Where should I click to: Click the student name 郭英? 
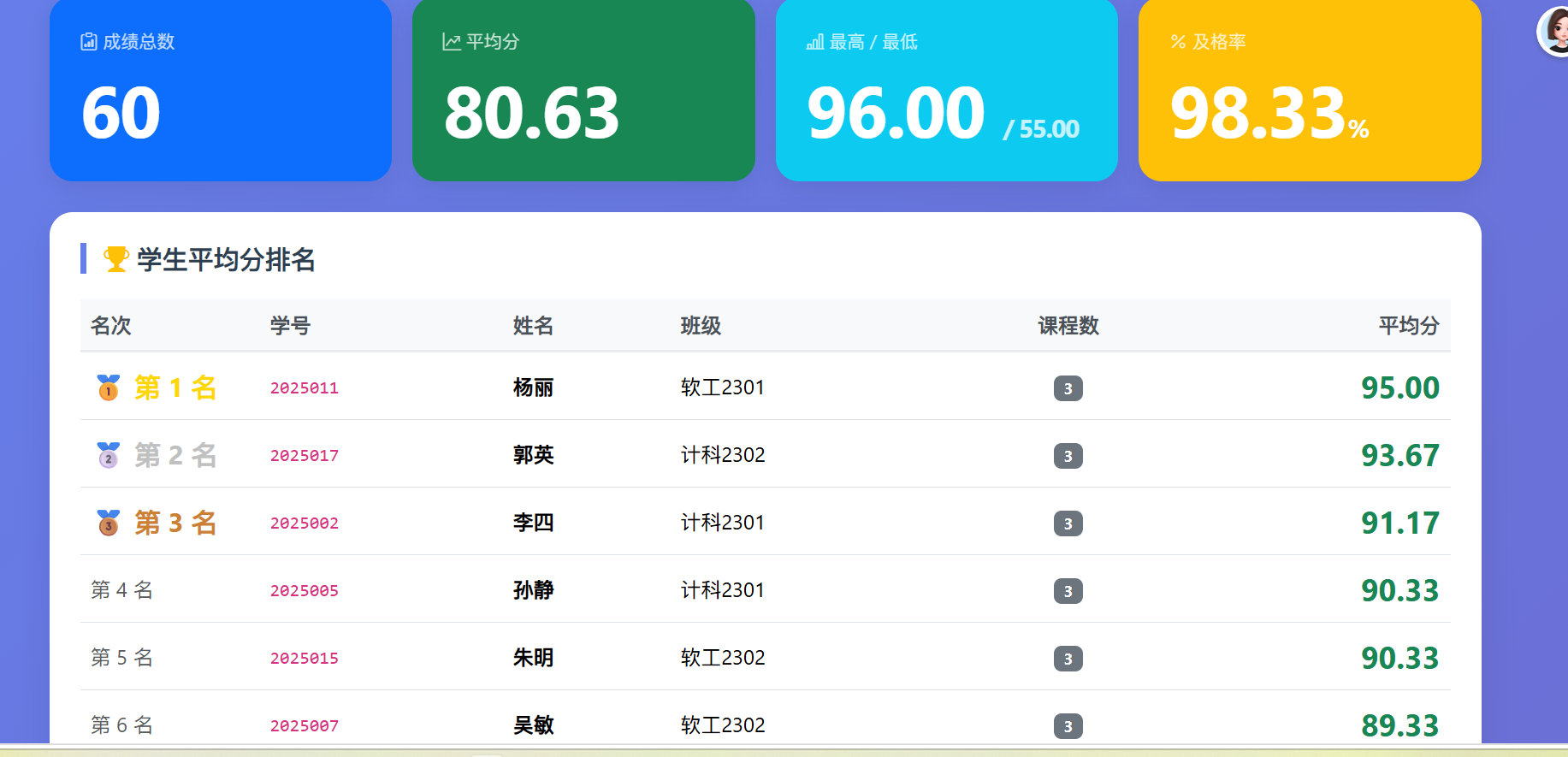coord(534,455)
